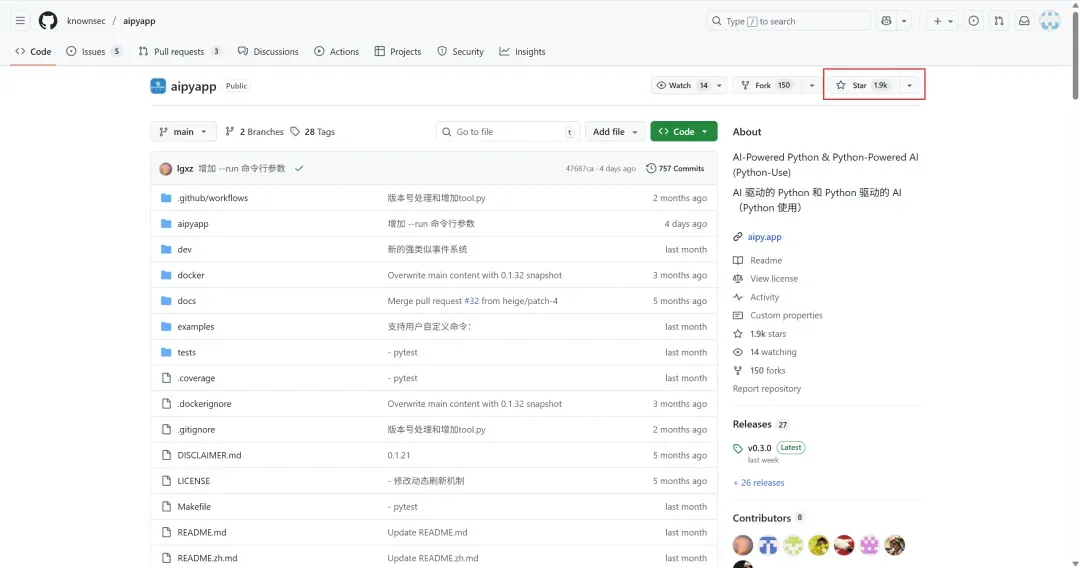Open the green Code dropdown button
The image size is (1080, 568).
[x=683, y=132]
